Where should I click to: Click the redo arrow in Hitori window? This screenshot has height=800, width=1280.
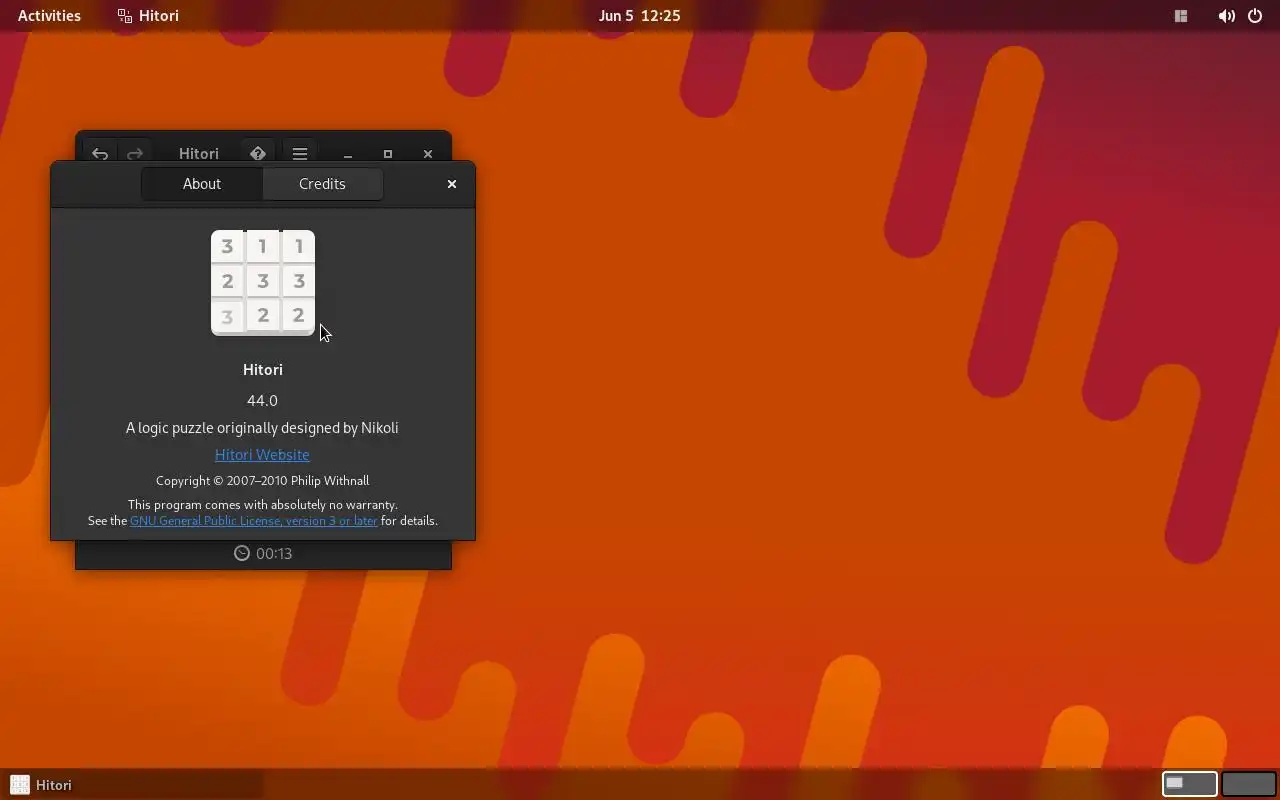click(x=135, y=154)
